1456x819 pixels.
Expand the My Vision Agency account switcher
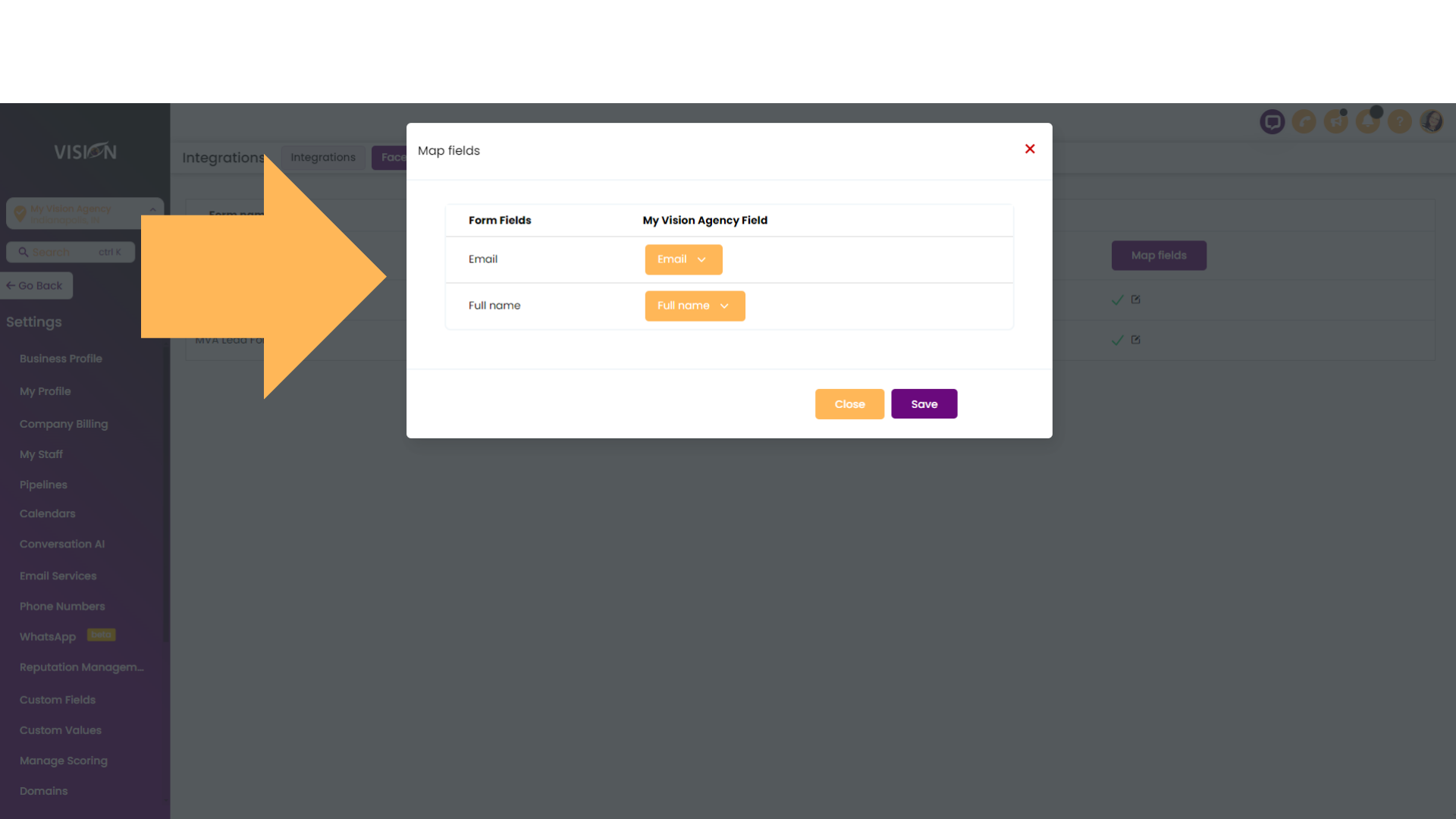(x=85, y=214)
